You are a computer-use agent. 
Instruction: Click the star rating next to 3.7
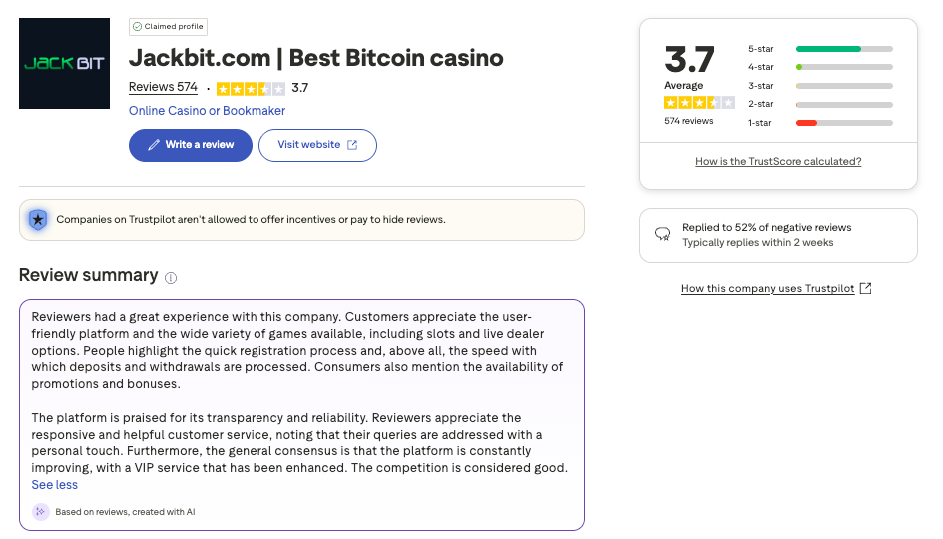click(250, 88)
